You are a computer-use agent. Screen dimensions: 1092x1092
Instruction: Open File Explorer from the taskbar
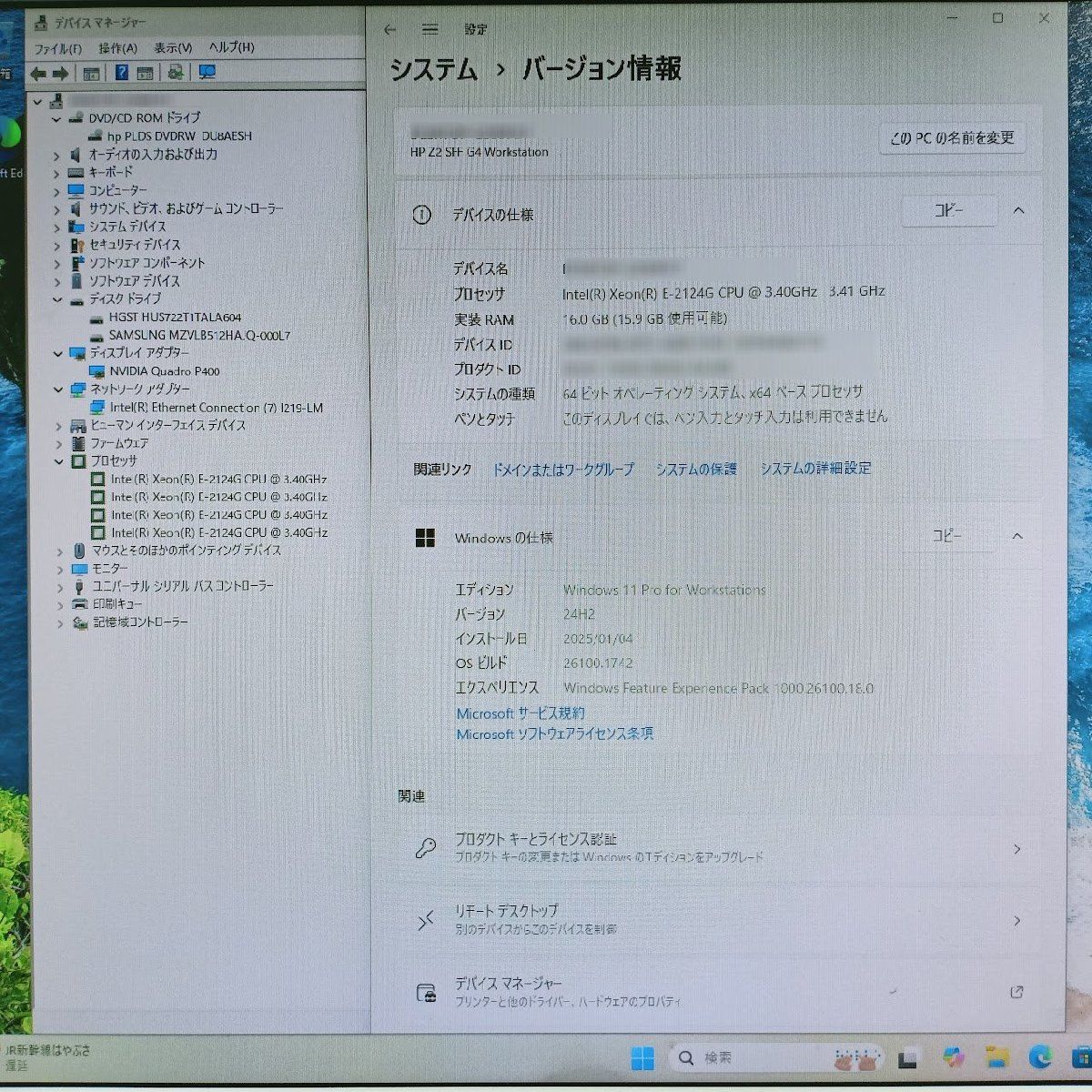click(x=997, y=1057)
